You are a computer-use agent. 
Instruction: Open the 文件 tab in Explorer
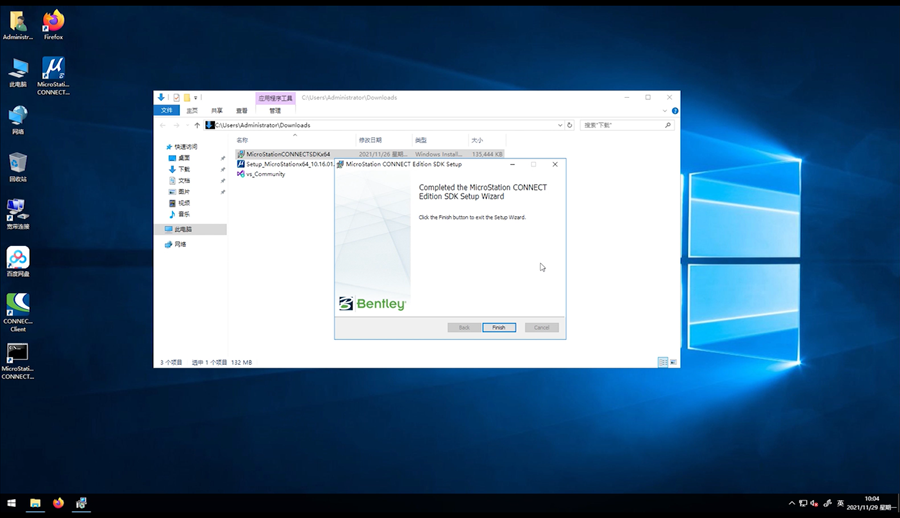pyautogui.click(x=166, y=110)
